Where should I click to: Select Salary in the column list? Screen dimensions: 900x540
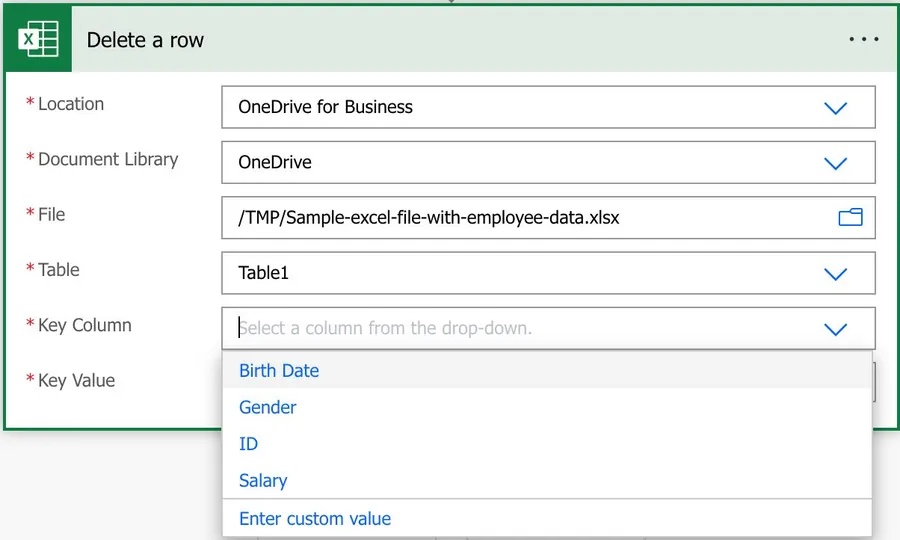263,481
